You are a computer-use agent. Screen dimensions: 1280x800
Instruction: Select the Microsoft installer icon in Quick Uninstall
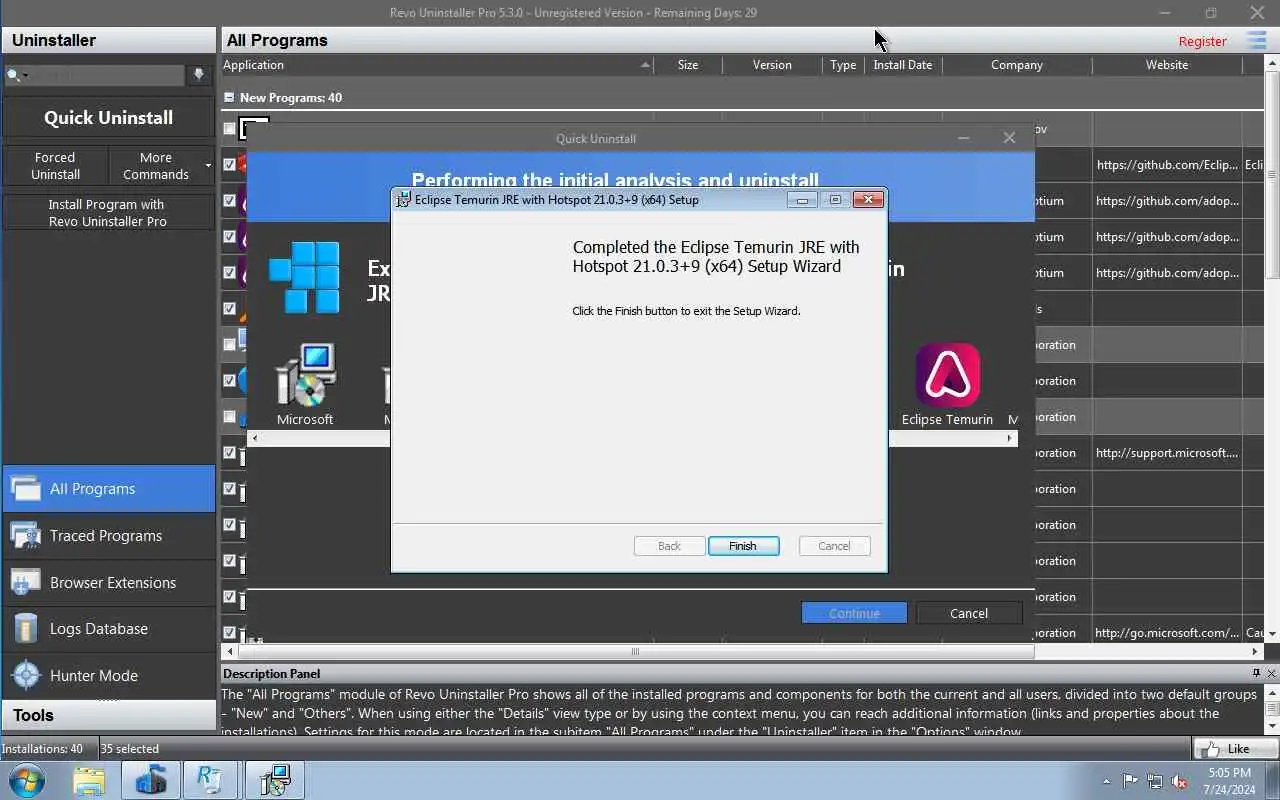tap(305, 374)
